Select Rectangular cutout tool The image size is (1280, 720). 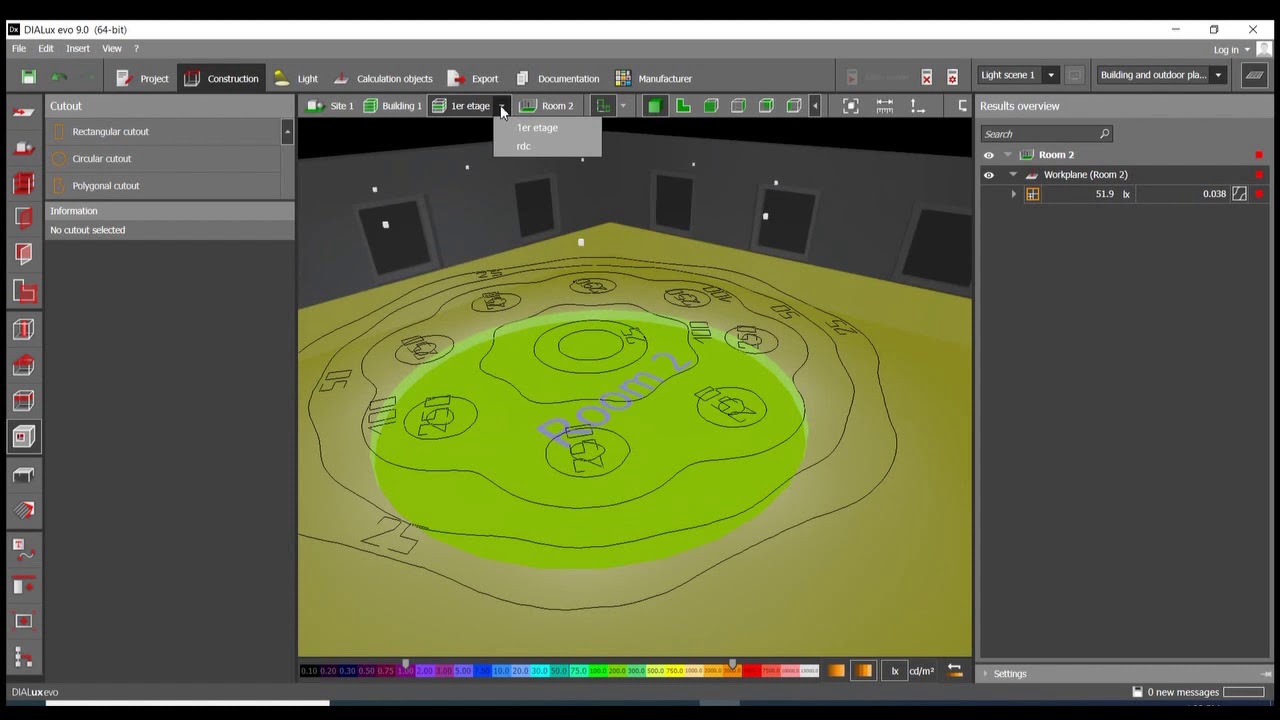[164, 132]
